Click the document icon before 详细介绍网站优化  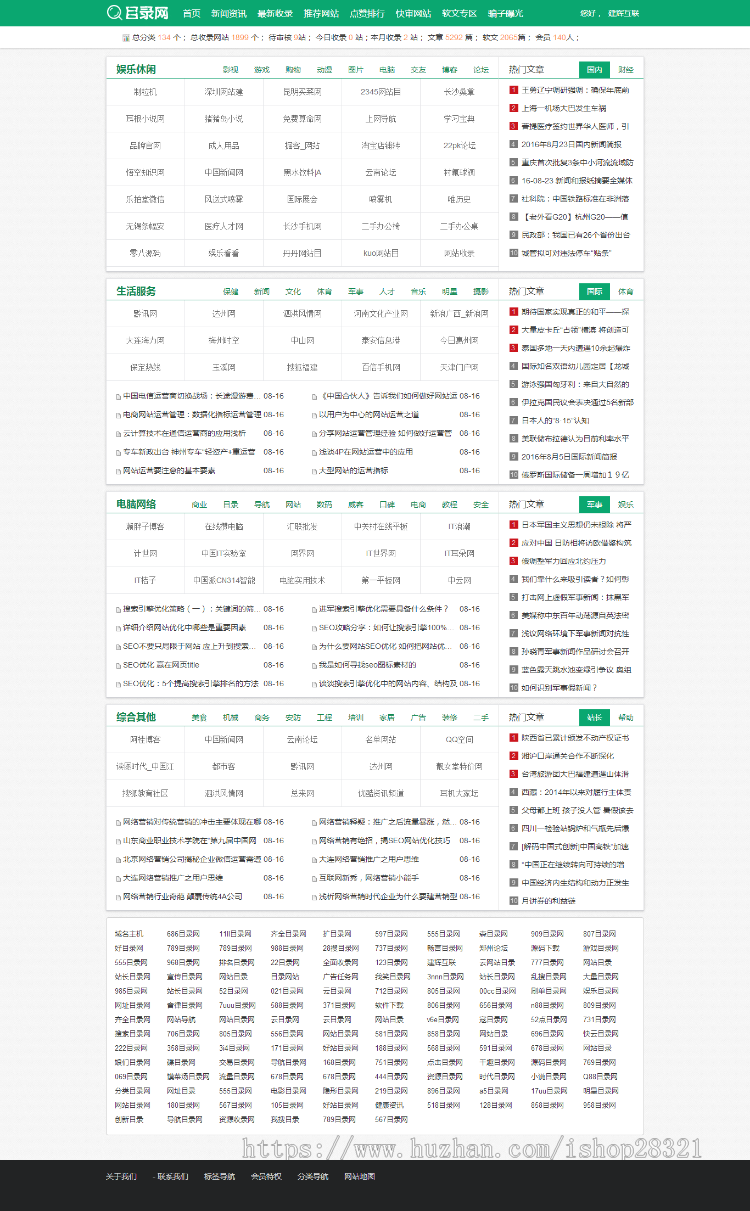(117, 627)
